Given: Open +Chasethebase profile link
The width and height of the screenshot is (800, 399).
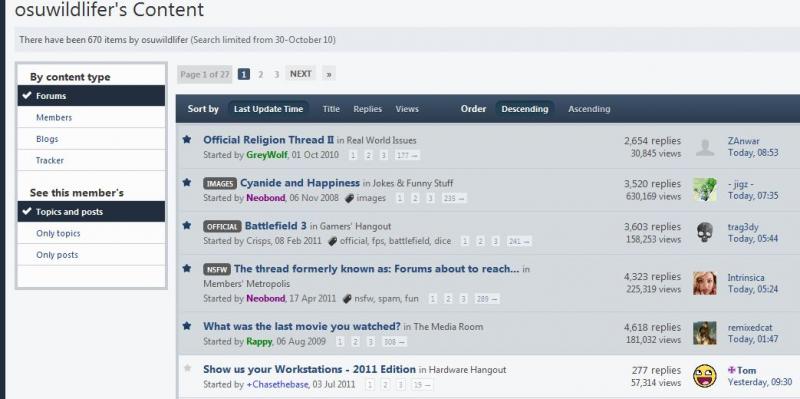Looking at the screenshot, I should click(277, 384).
